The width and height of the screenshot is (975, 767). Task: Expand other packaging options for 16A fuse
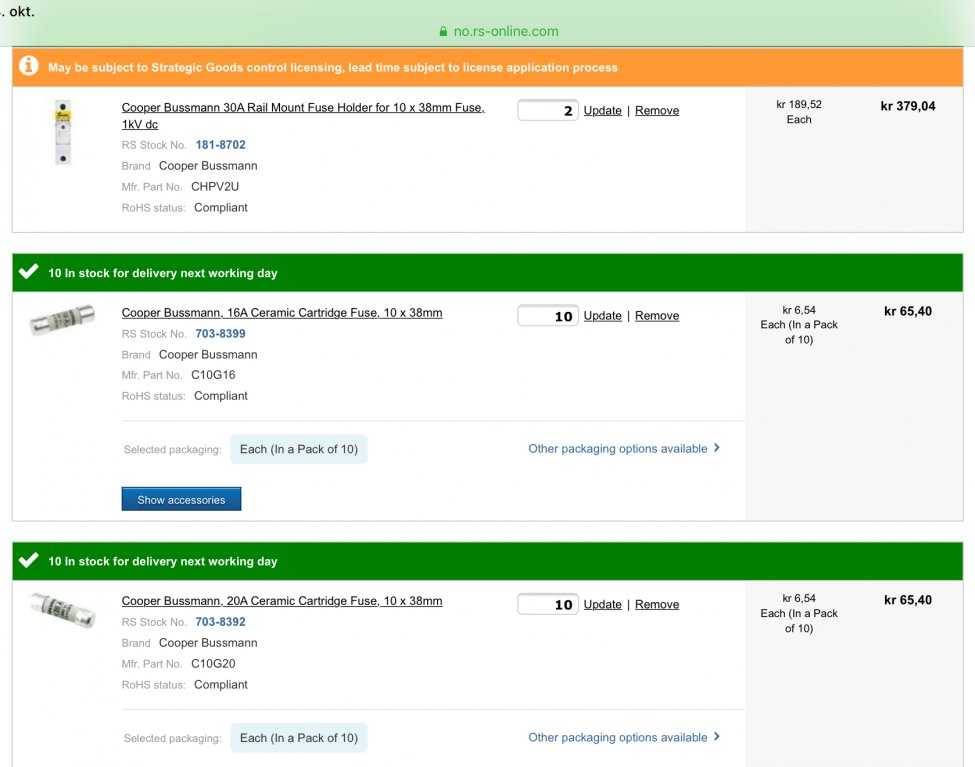(x=624, y=449)
